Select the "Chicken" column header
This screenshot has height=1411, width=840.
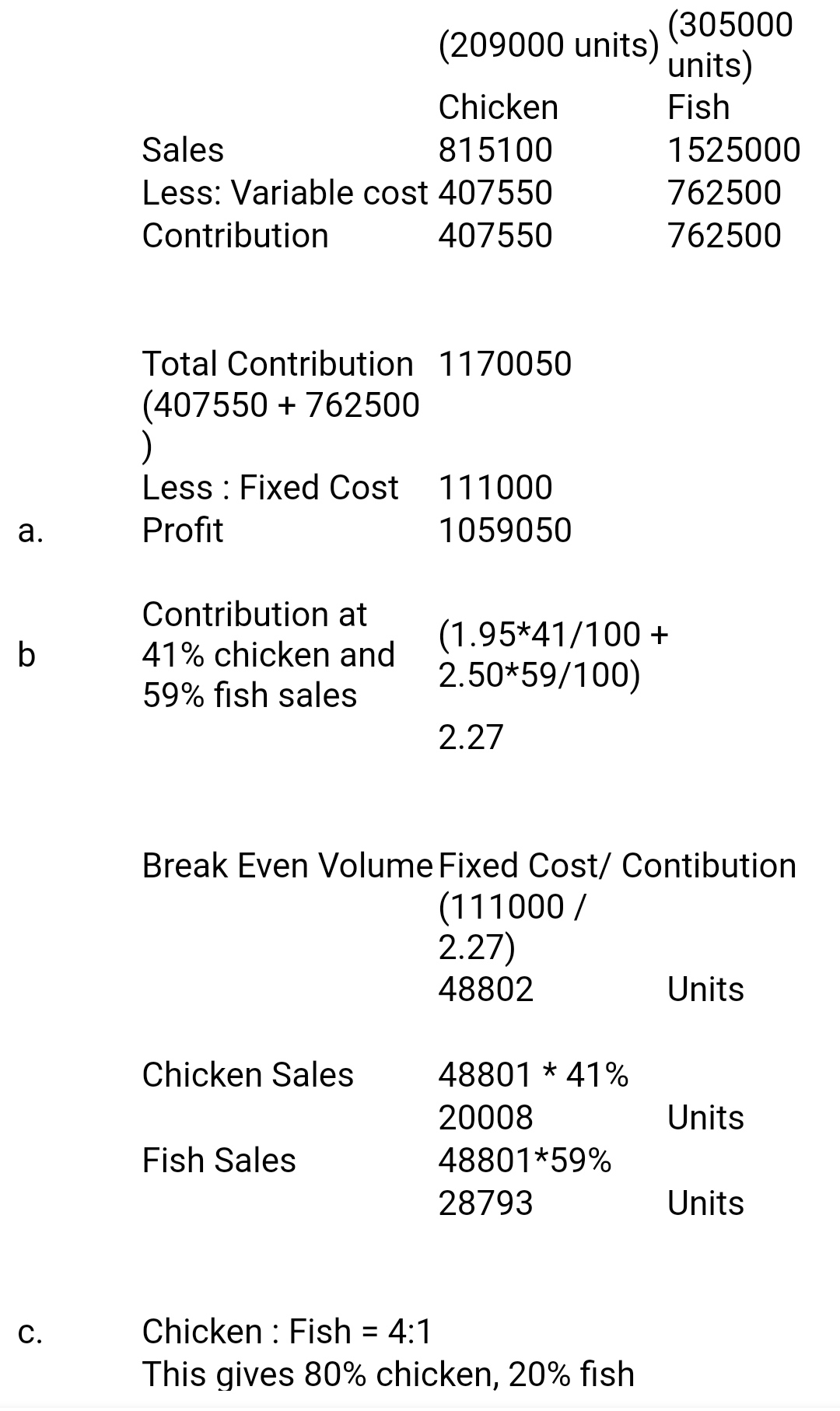[x=498, y=107]
